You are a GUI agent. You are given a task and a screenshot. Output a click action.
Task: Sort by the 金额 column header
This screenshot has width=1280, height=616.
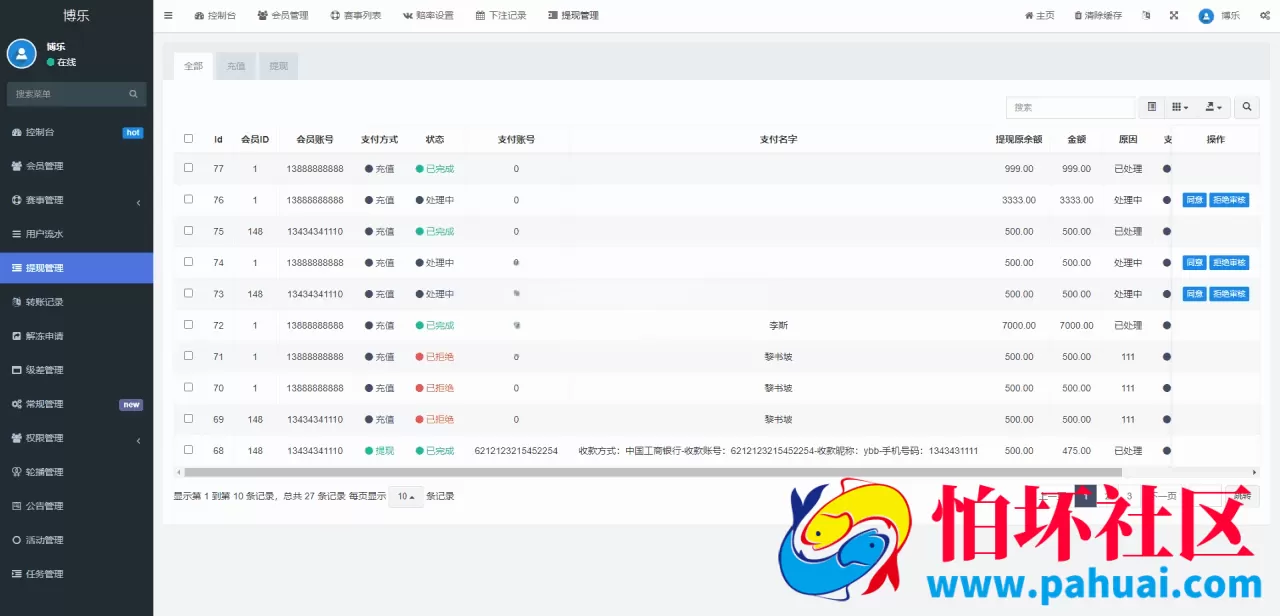click(1076, 139)
